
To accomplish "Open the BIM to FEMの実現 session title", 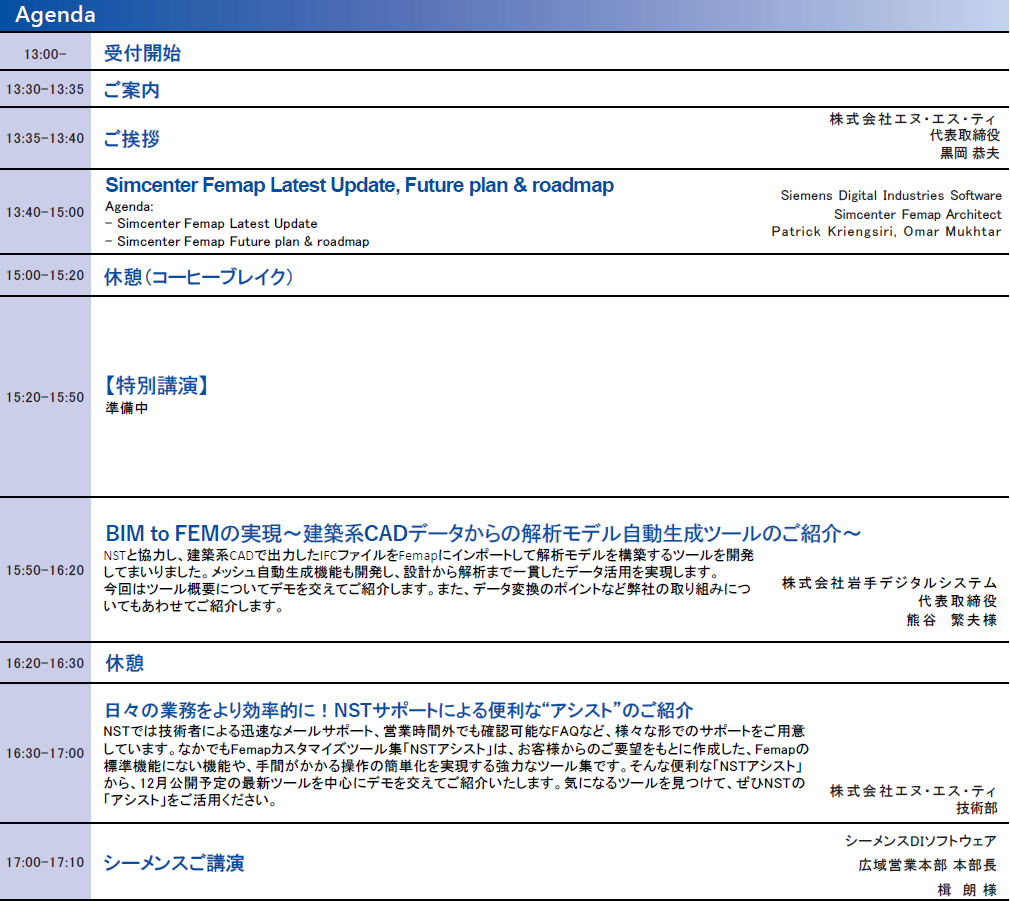I will click(483, 533).
